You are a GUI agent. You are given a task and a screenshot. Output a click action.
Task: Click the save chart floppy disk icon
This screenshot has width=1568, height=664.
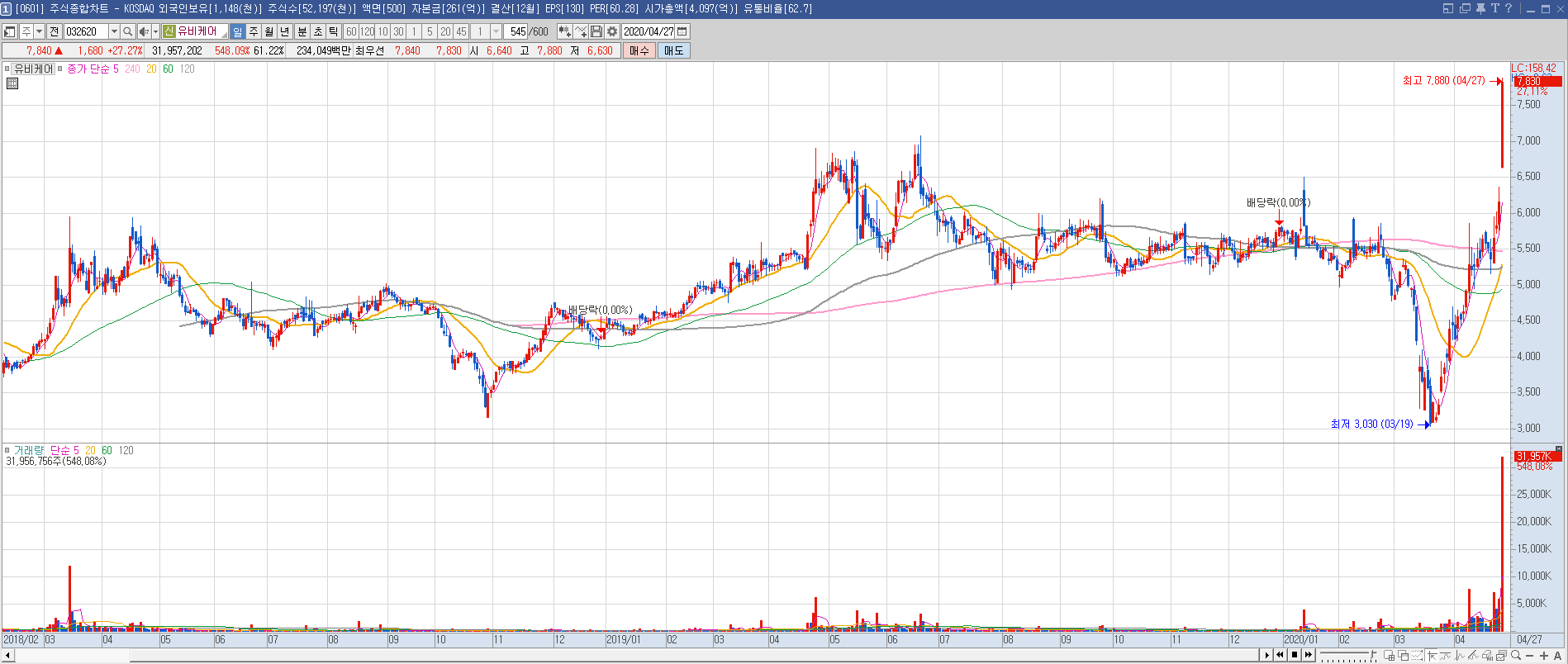pyautogui.click(x=596, y=31)
